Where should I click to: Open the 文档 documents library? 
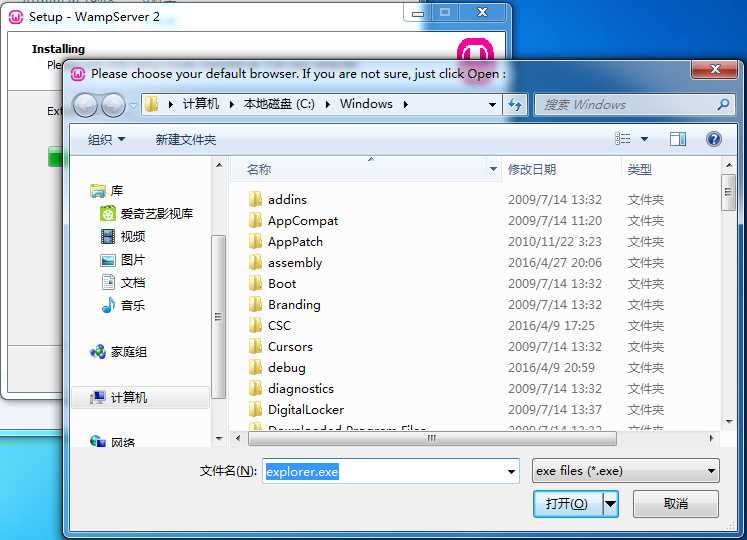click(123, 283)
